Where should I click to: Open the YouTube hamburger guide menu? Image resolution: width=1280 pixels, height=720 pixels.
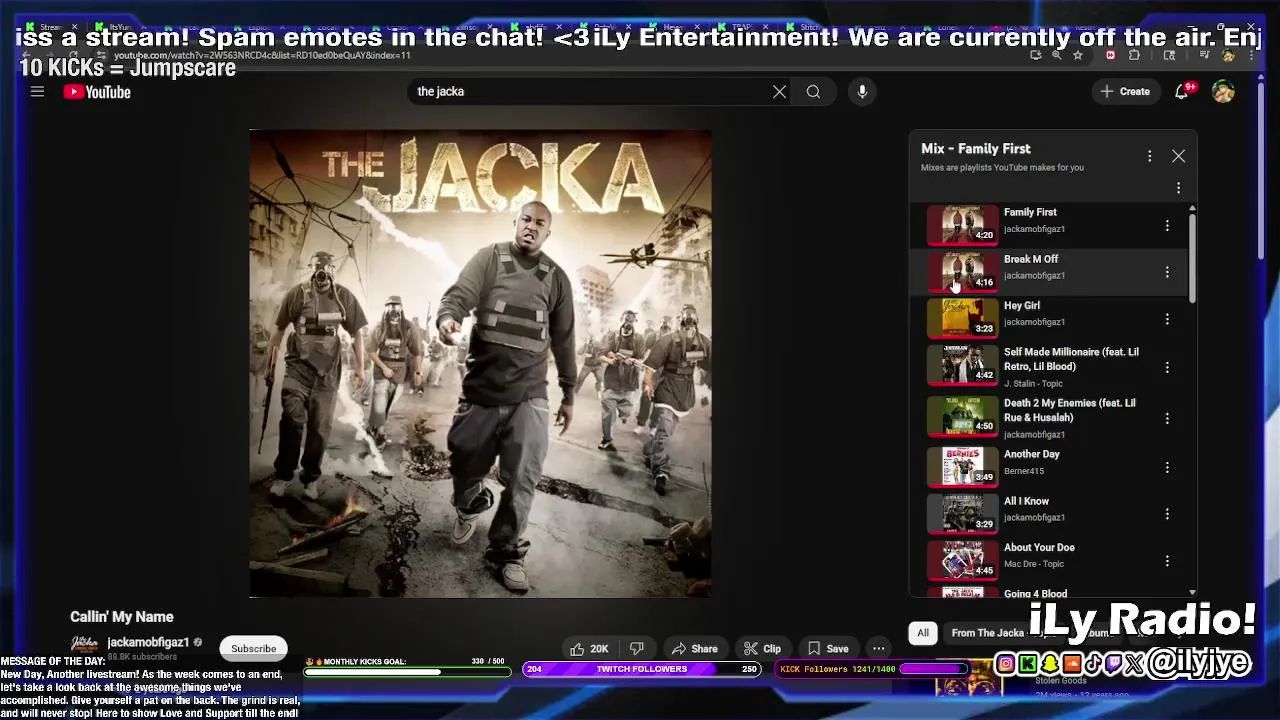pos(37,92)
